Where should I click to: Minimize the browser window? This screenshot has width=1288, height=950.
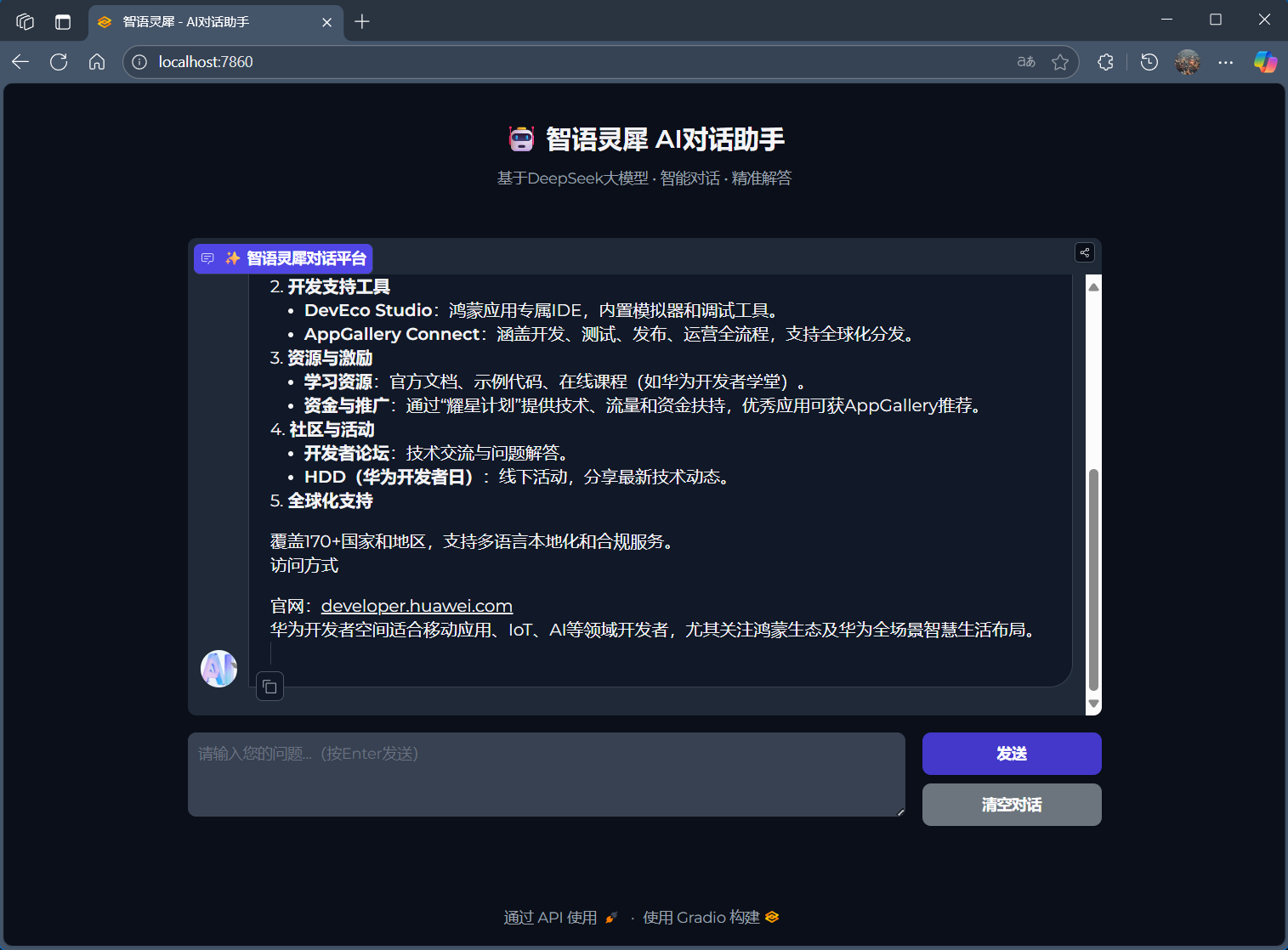tap(1167, 20)
